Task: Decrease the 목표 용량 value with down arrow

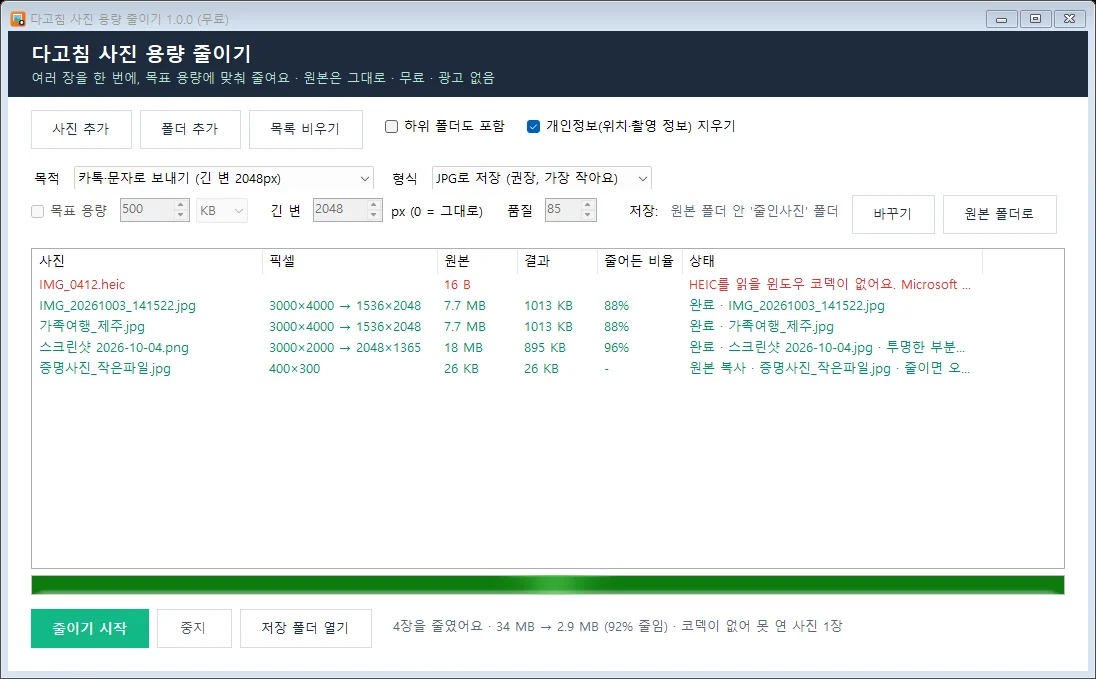Action: 180,215
